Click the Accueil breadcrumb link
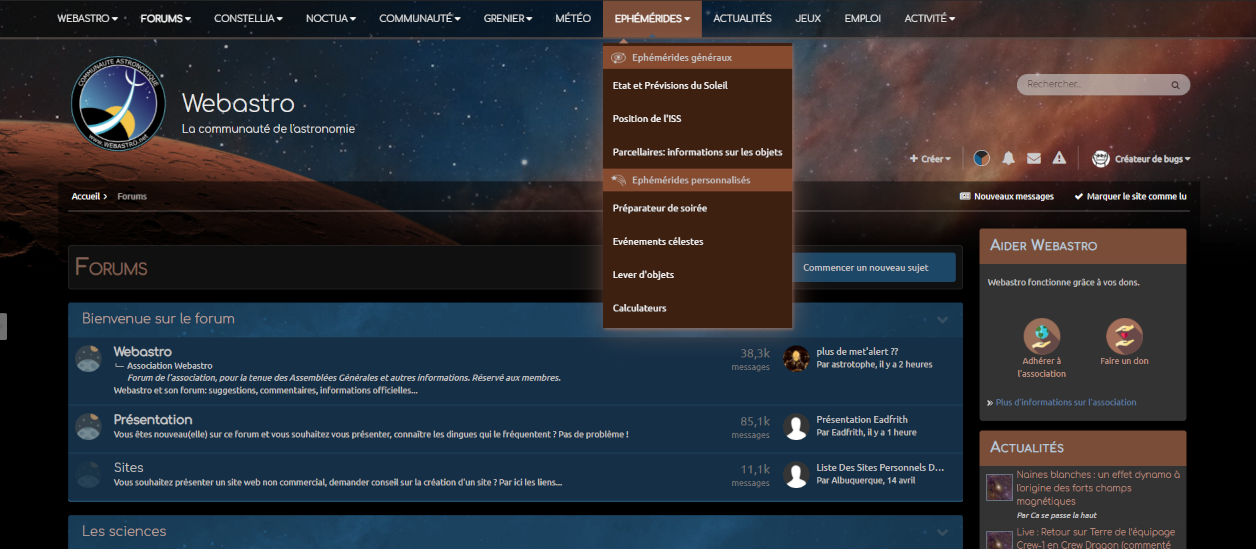The height and width of the screenshot is (549, 1256). [x=86, y=197]
